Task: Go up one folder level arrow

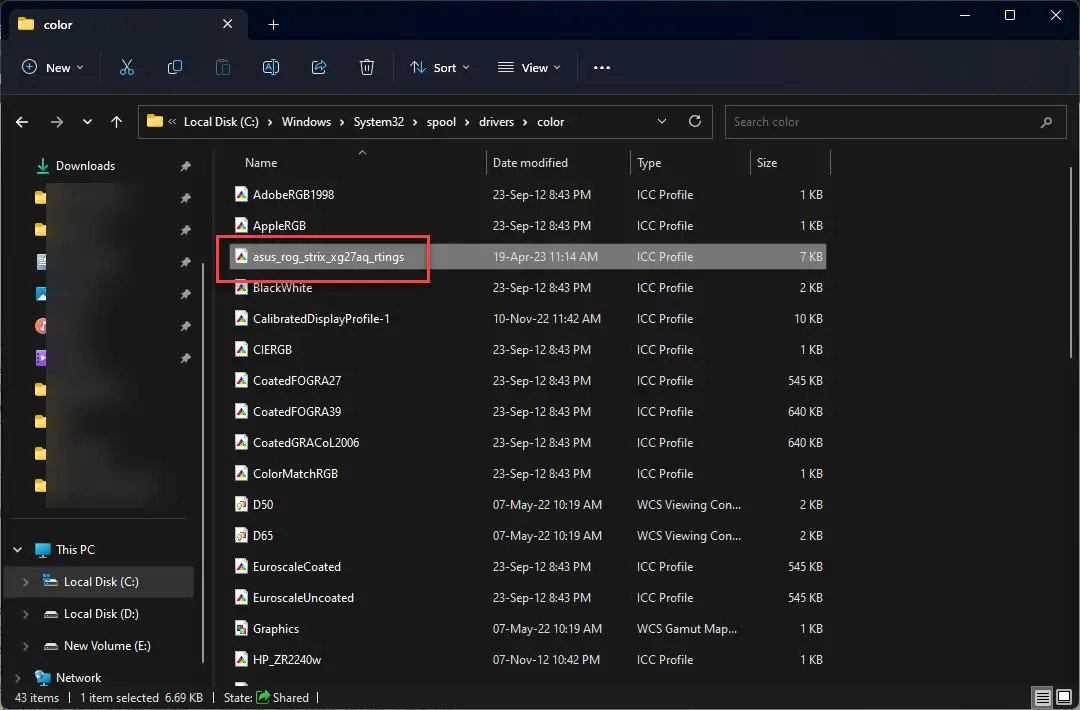Action: point(116,122)
